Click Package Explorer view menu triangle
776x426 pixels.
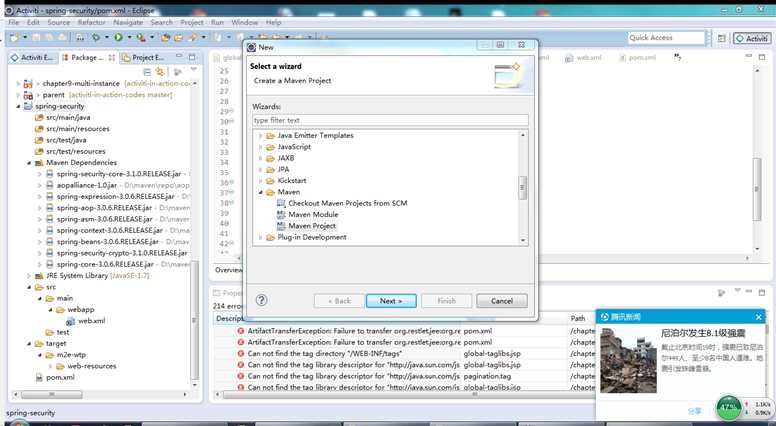click(194, 71)
